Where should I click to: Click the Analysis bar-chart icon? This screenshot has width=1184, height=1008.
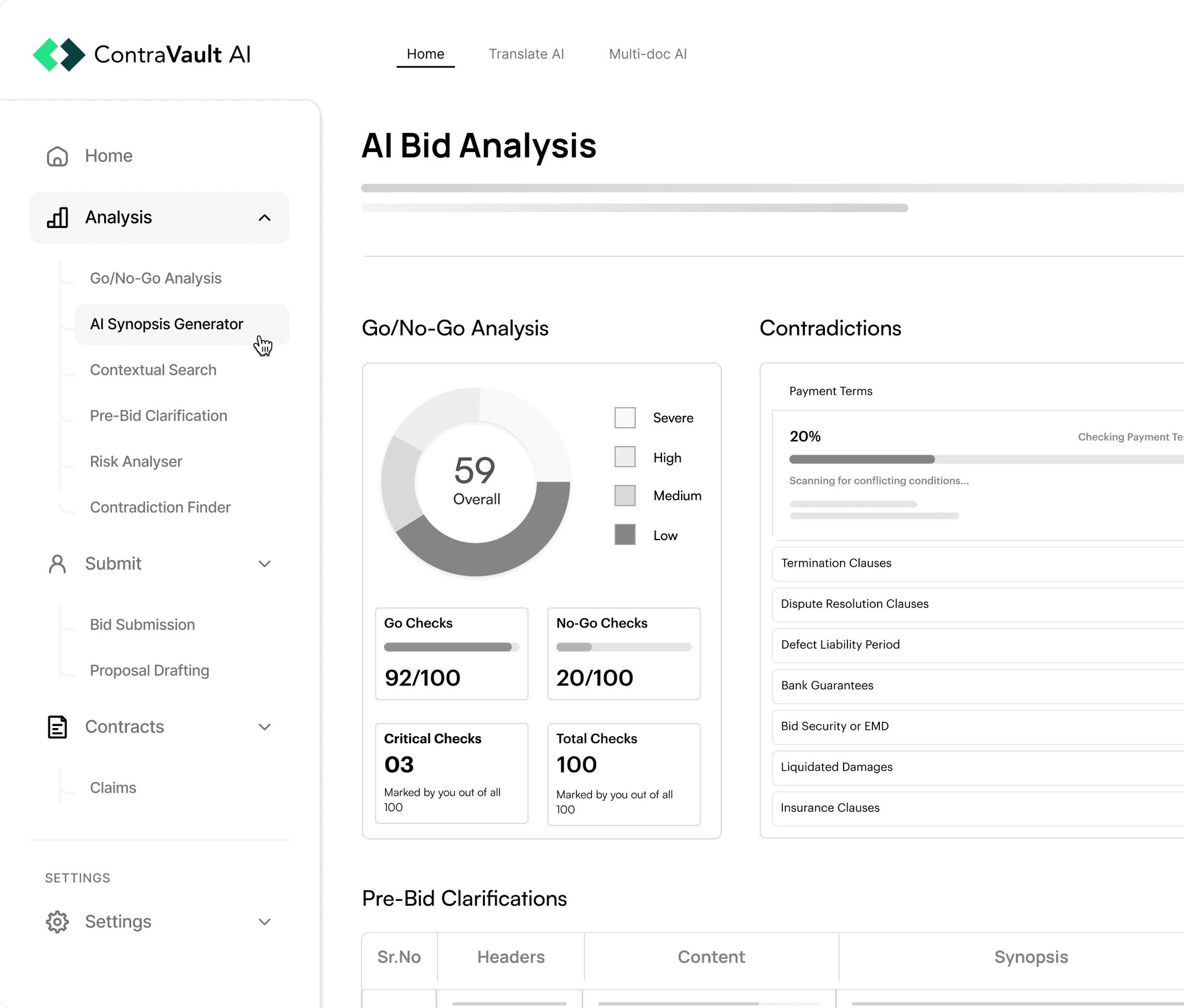pyautogui.click(x=57, y=217)
